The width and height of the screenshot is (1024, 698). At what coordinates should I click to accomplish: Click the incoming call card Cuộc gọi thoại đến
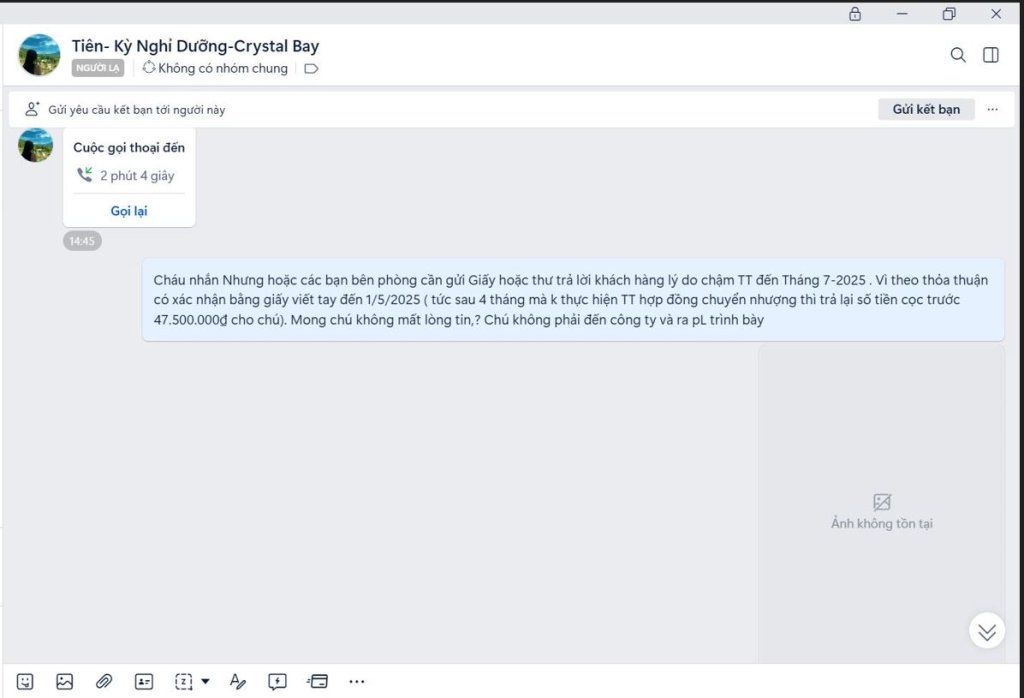click(x=129, y=177)
